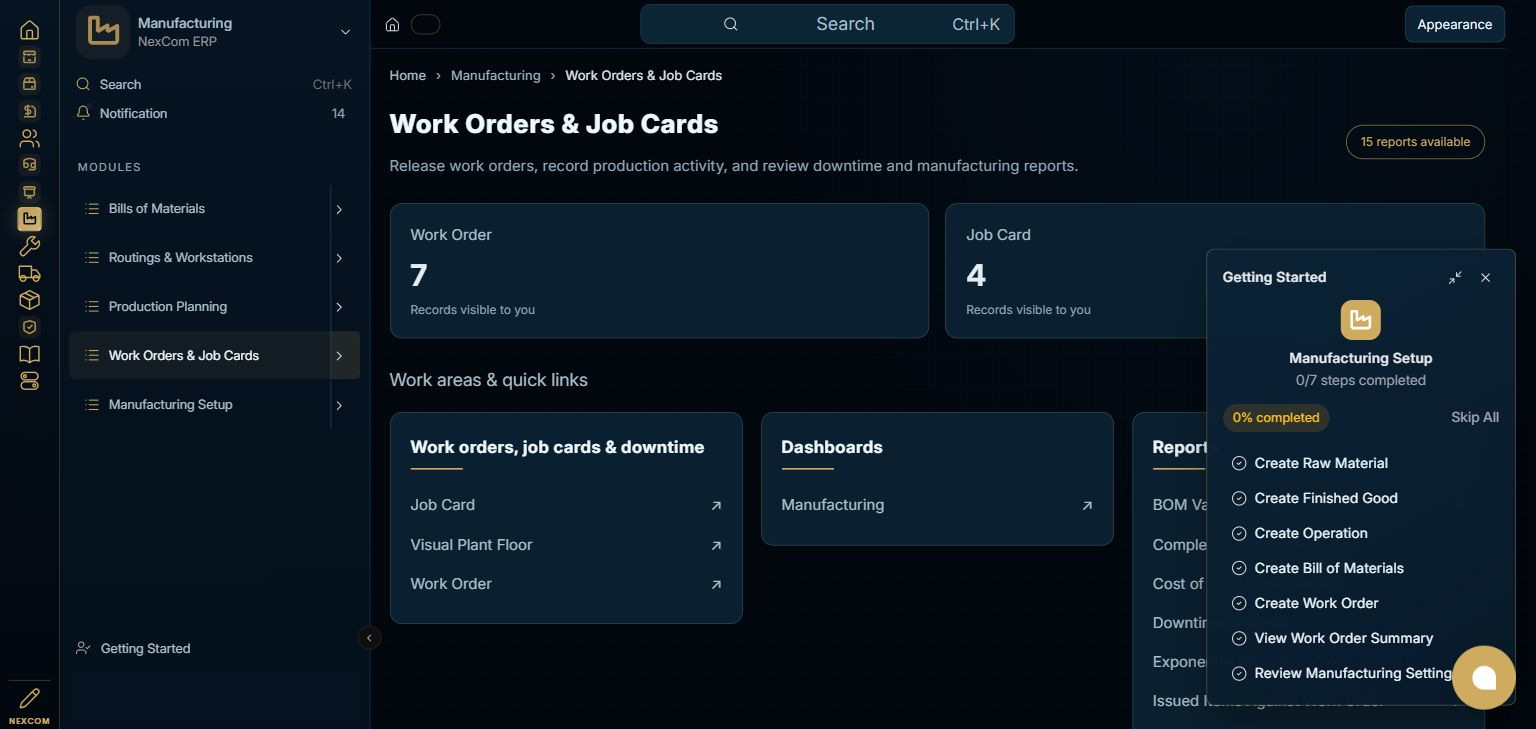The image size is (1536, 729).
Task: Open the storefront icon in the rail
Action: (29, 84)
